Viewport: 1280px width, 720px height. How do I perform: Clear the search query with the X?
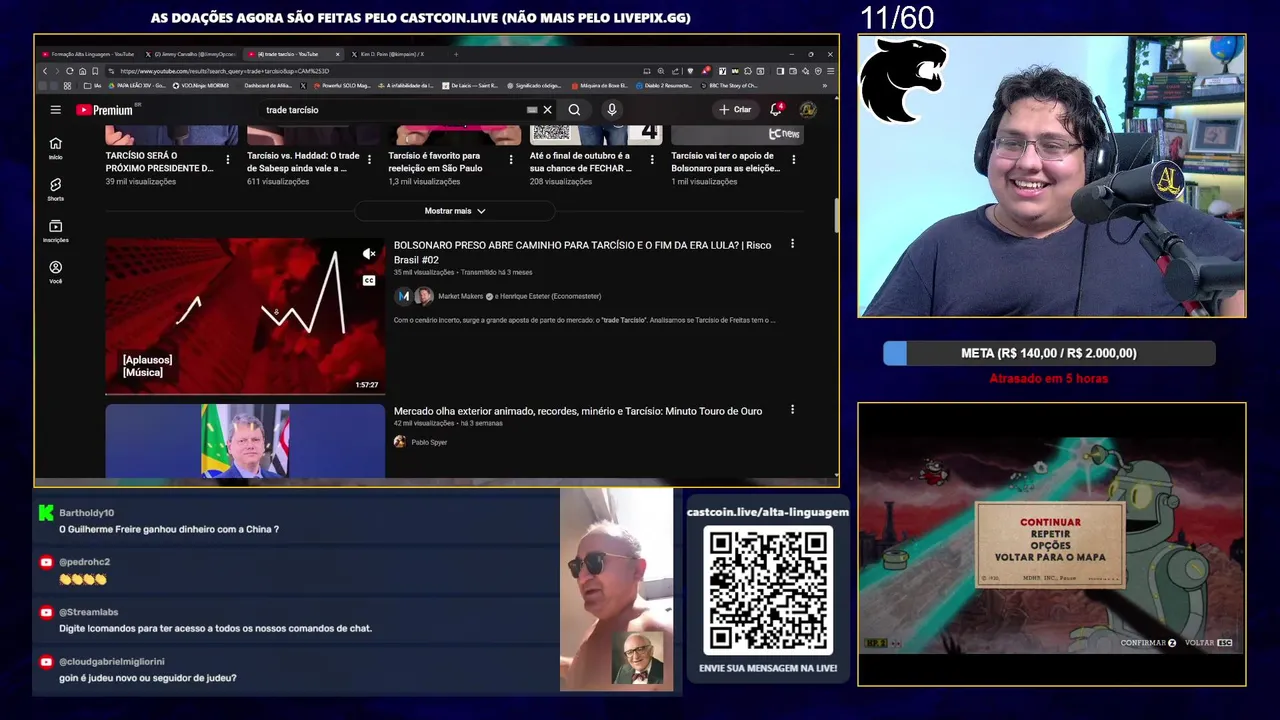(x=547, y=110)
